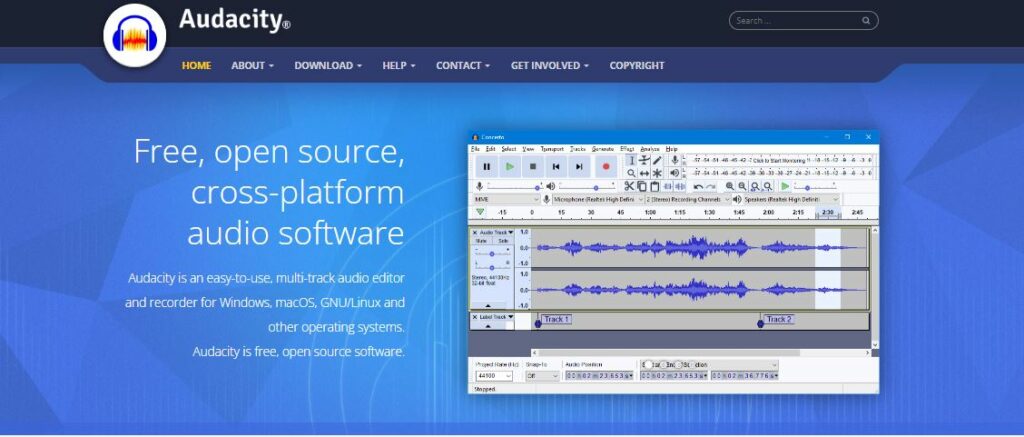This screenshot has width=1024, height=437.
Task: Toggle Mute on the Audio Track
Action: point(481,241)
